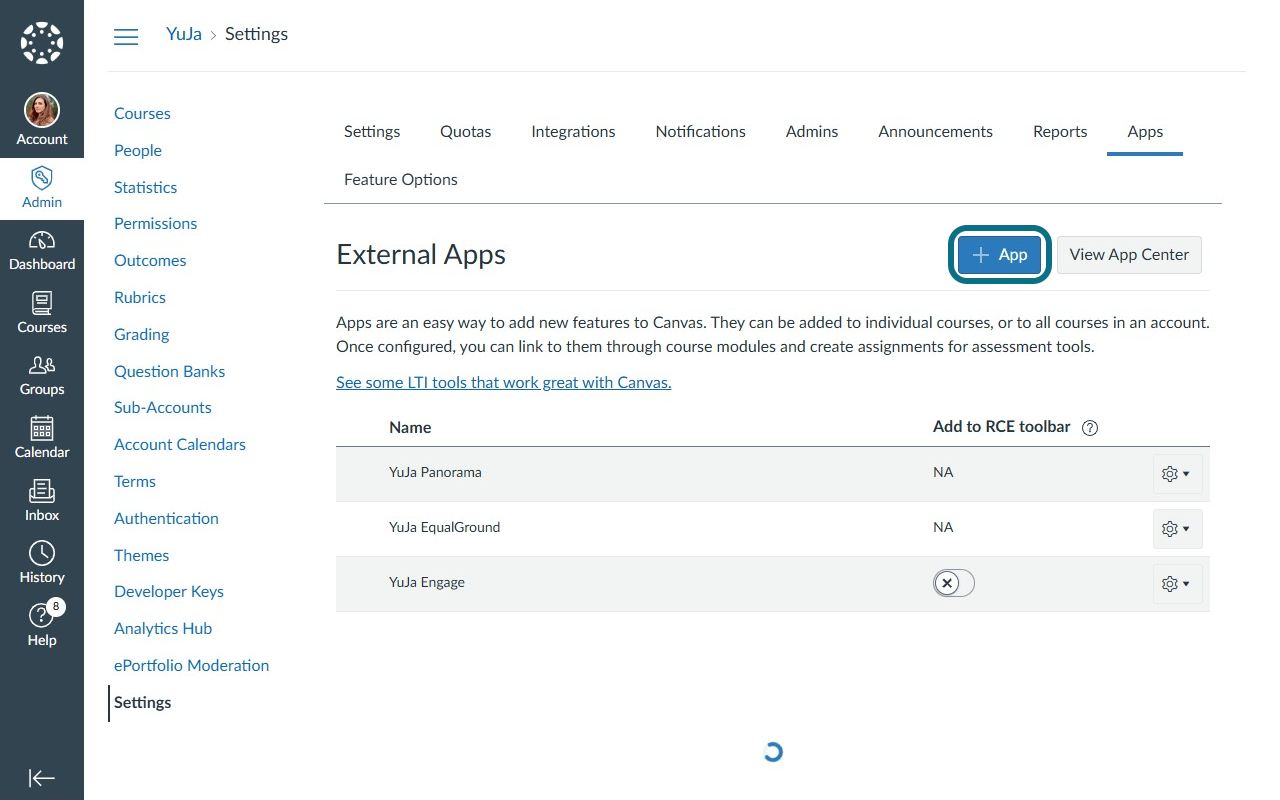Click the Name column header
The width and height of the screenshot is (1280, 800).
[410, 428]
